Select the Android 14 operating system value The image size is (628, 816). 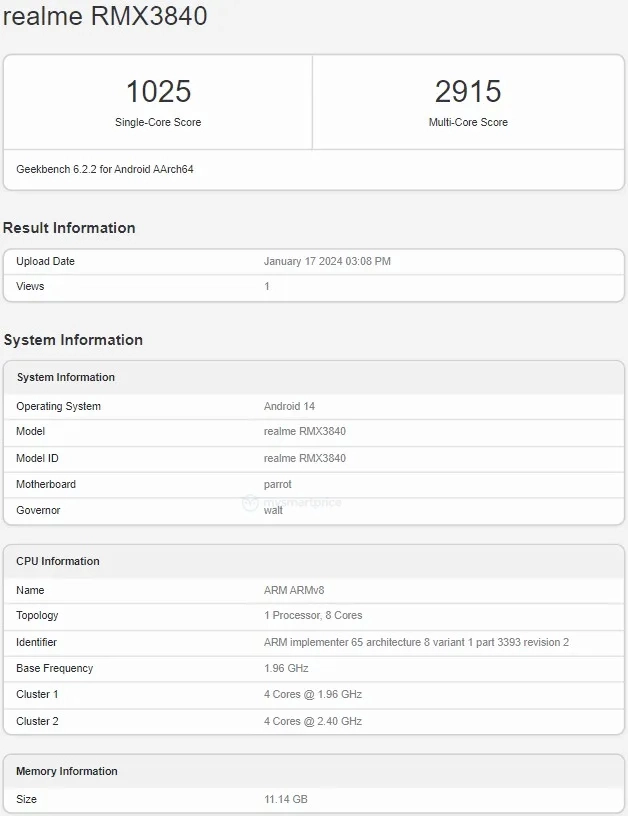click(288, 406)
